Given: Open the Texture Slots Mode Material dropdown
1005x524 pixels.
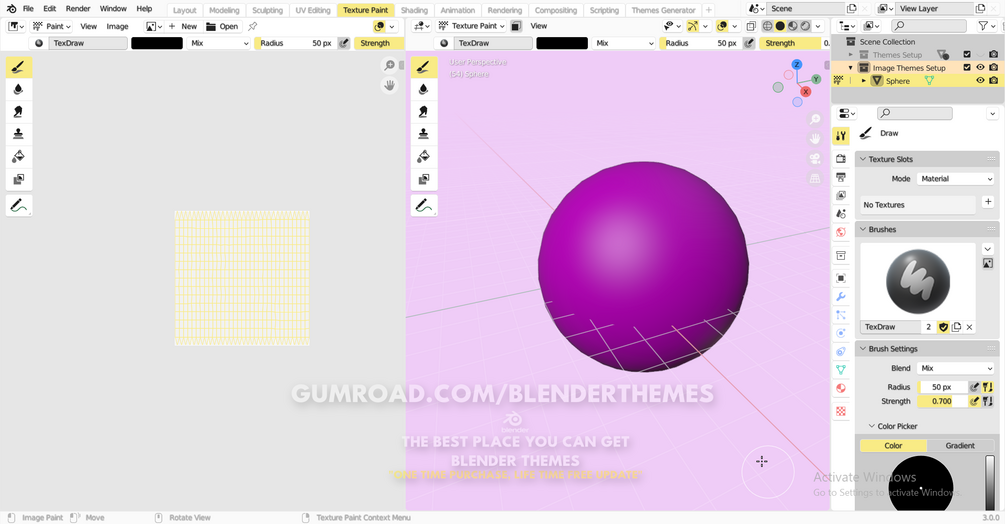Looking at the screenshot, I should pos(956,179).
